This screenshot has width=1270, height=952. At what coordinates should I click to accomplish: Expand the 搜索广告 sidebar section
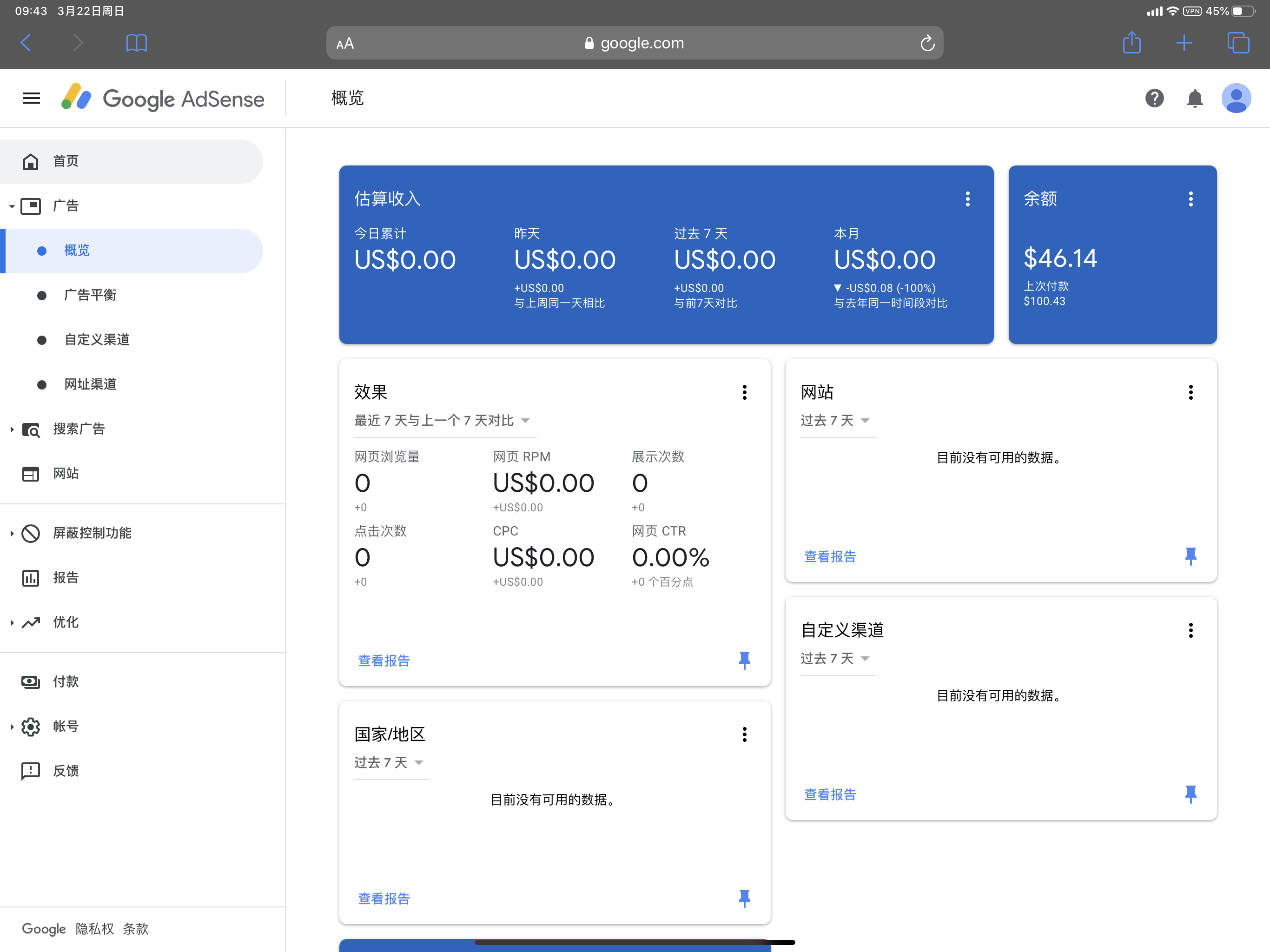point(79,429)
